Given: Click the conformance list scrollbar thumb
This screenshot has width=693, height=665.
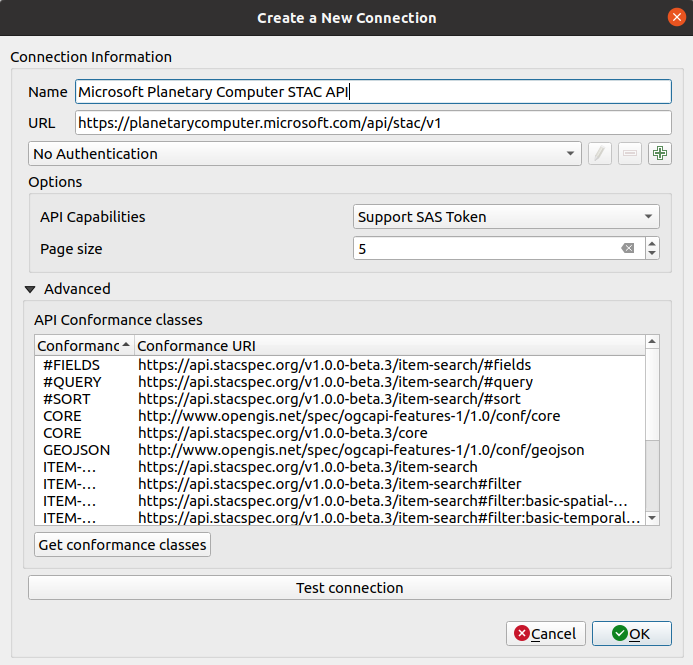Looking at the screenshot, I should [652, 395].
